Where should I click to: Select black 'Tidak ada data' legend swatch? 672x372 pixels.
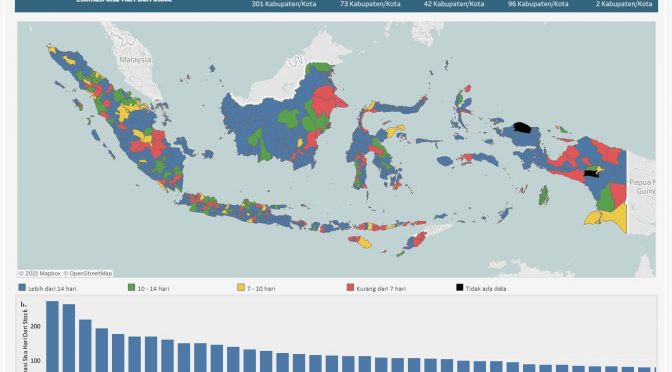pos(460,288)
